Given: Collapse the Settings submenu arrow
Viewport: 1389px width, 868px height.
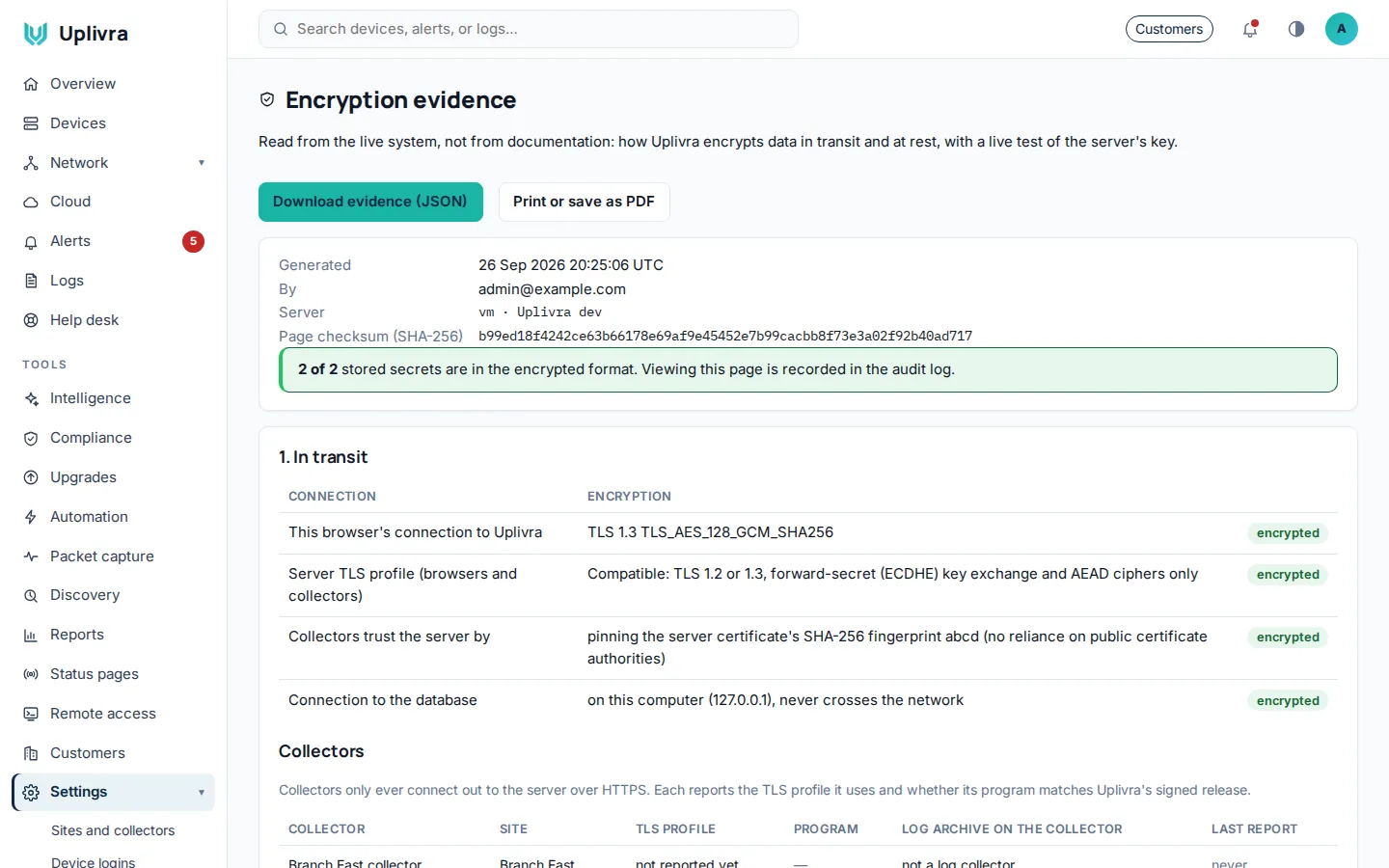Looking at the screenshot, I should [202, 792].
